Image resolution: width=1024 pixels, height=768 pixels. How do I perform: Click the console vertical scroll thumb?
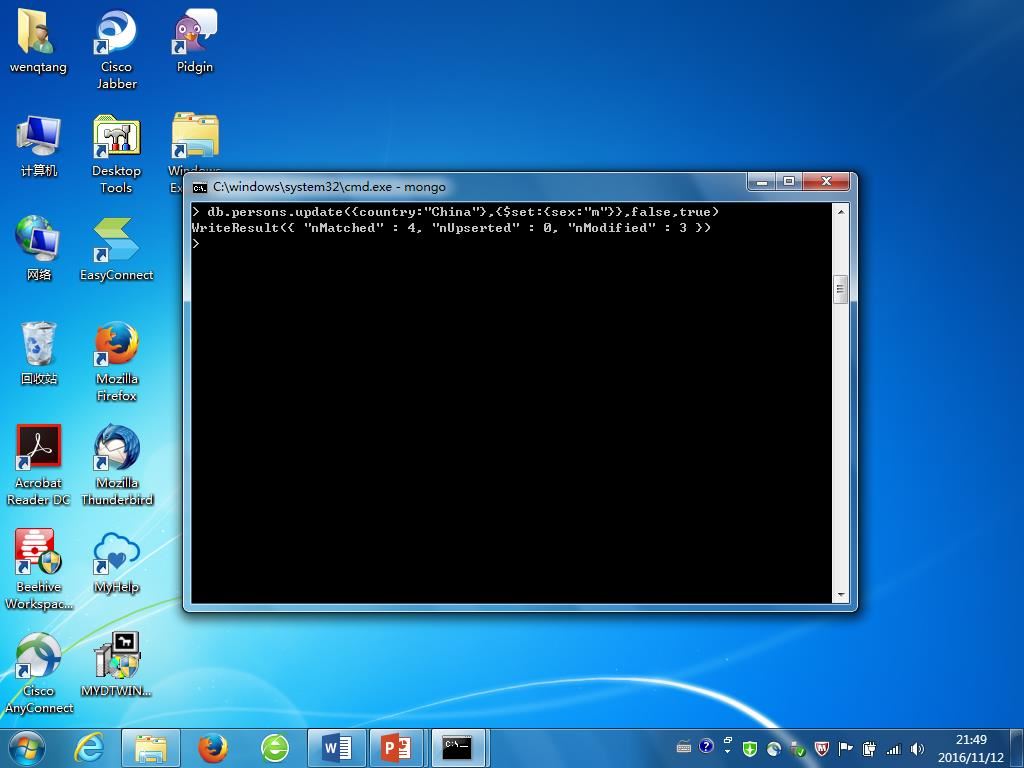coord(840,289)
